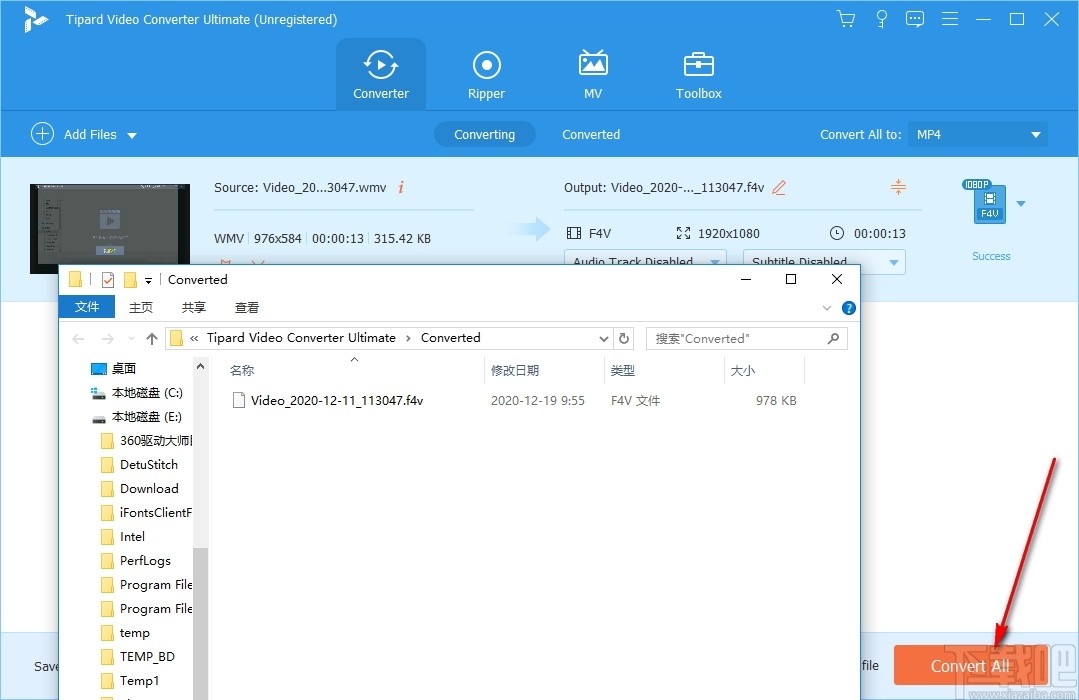Open the feedback chat icon
Image resolution: width=1079 pixels, height=700 pixels.
tap(915, 18)
